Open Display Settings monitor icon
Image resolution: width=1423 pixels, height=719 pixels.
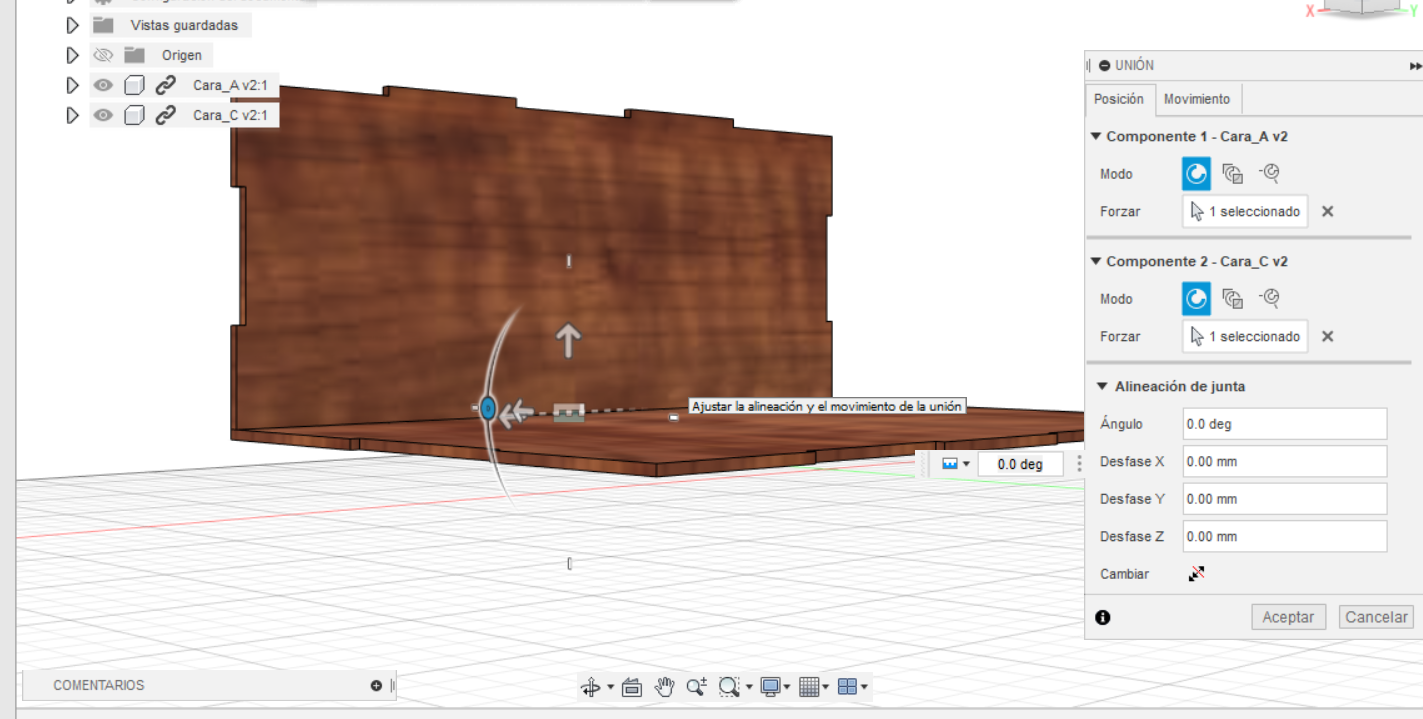click(770, 687)
